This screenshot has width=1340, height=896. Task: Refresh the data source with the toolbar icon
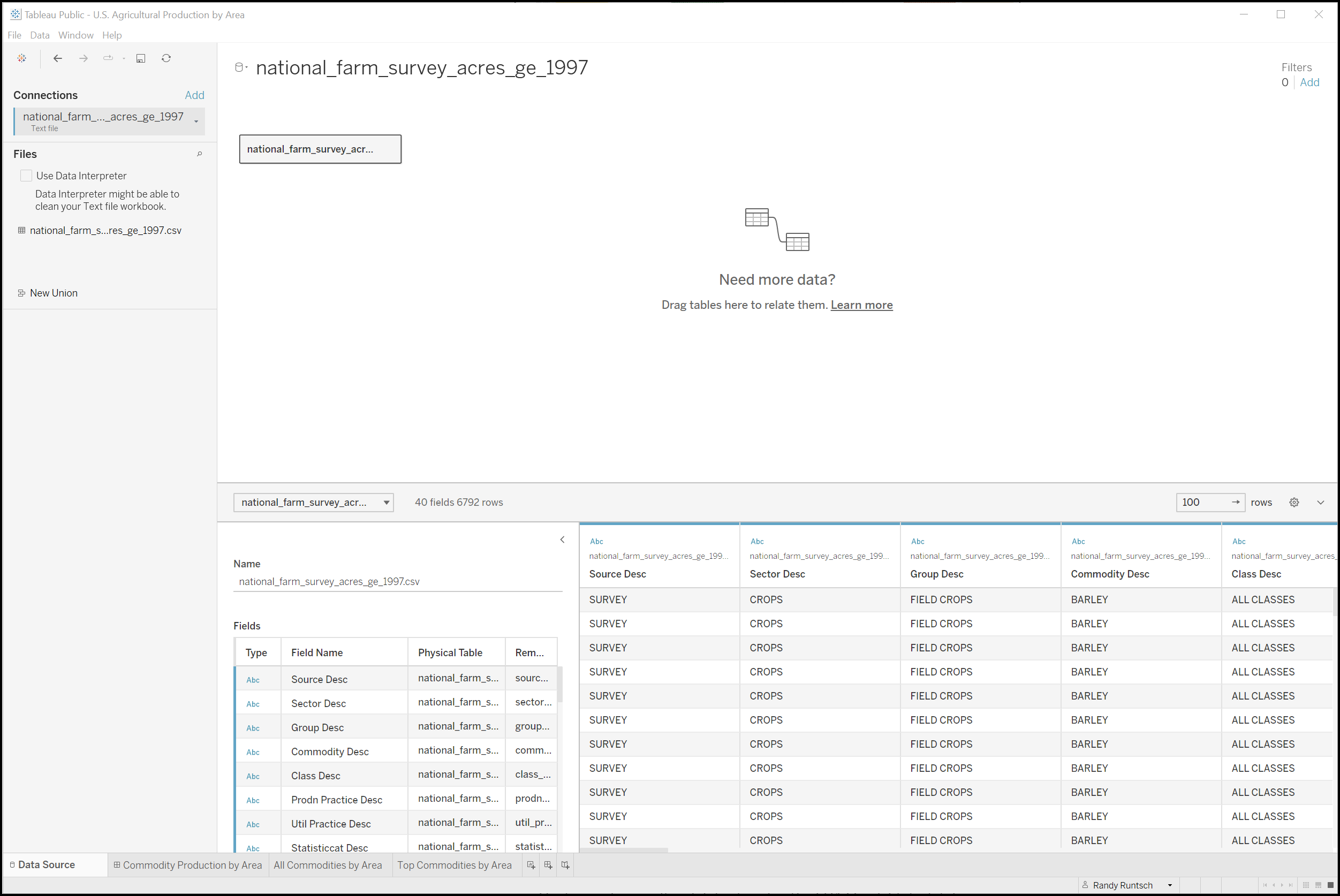click(166, 58)
